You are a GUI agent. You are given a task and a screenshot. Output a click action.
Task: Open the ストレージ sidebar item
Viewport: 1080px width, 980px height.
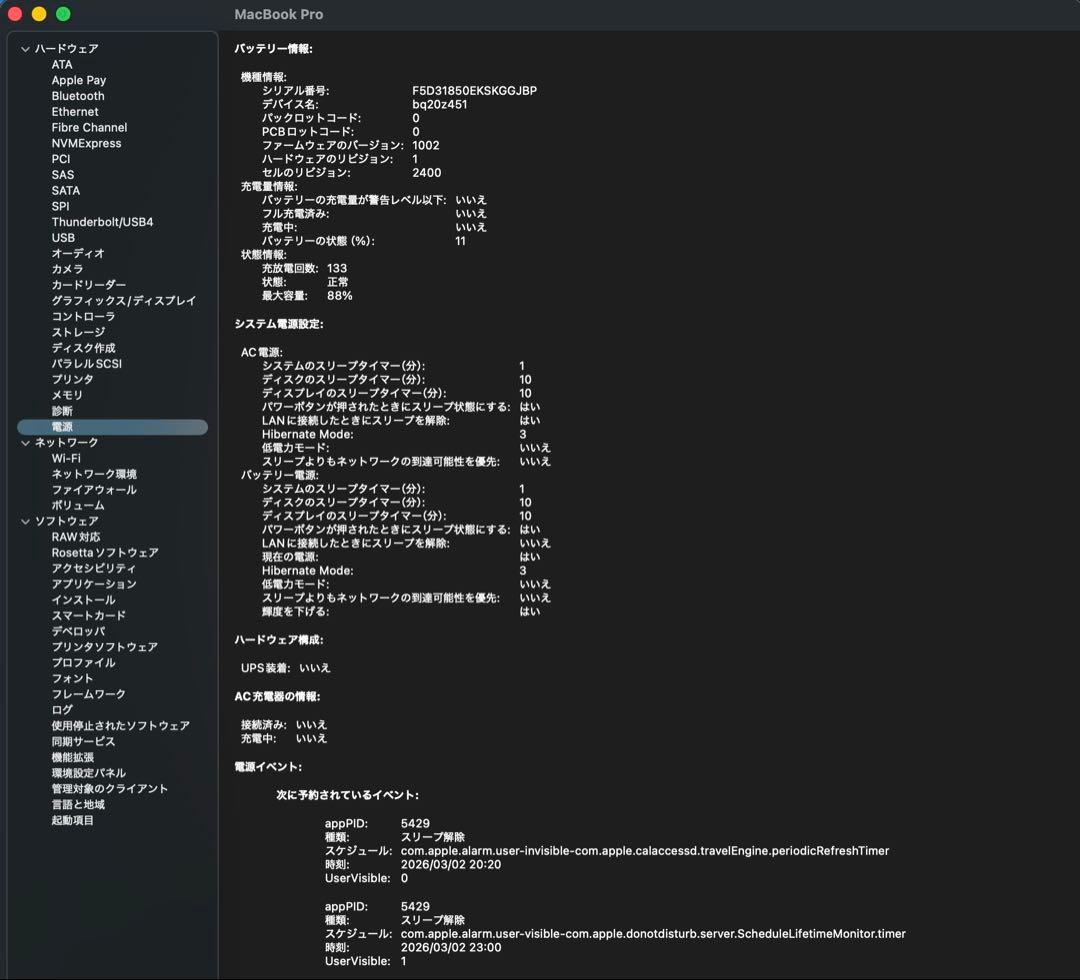tap(79, 333)
